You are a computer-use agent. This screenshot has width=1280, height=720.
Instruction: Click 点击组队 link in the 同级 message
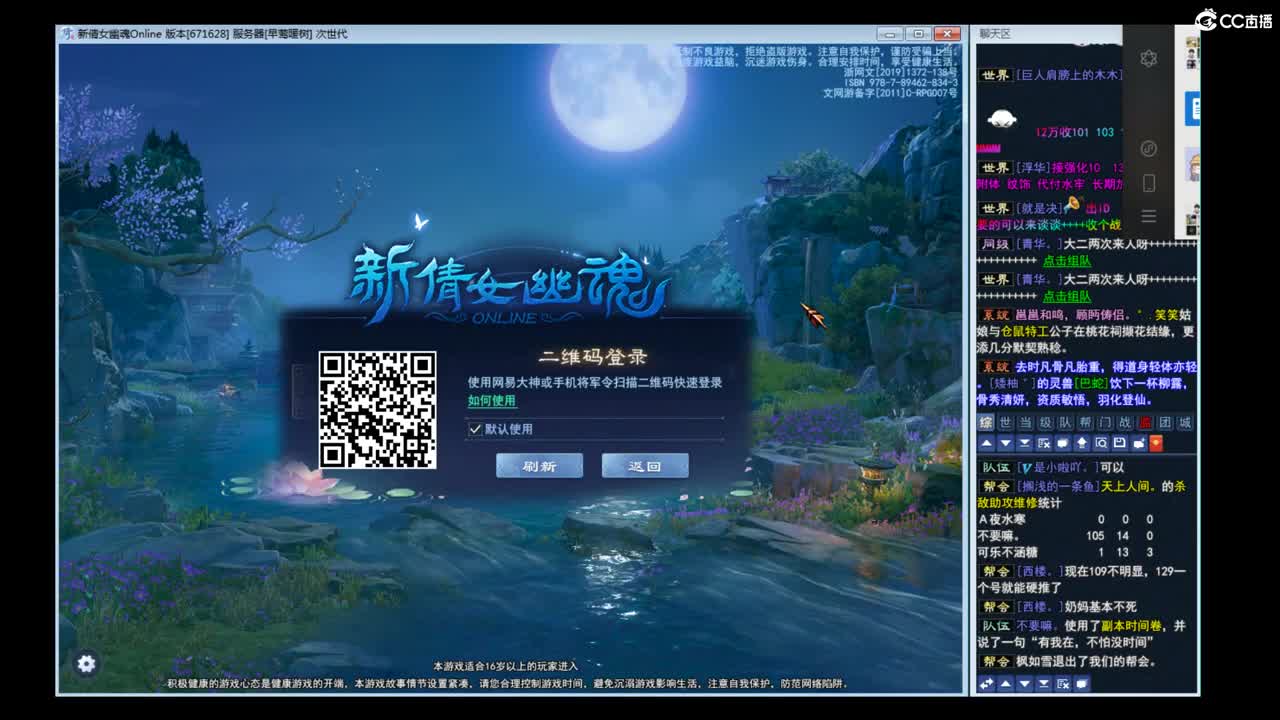[x=1067, y=261]
